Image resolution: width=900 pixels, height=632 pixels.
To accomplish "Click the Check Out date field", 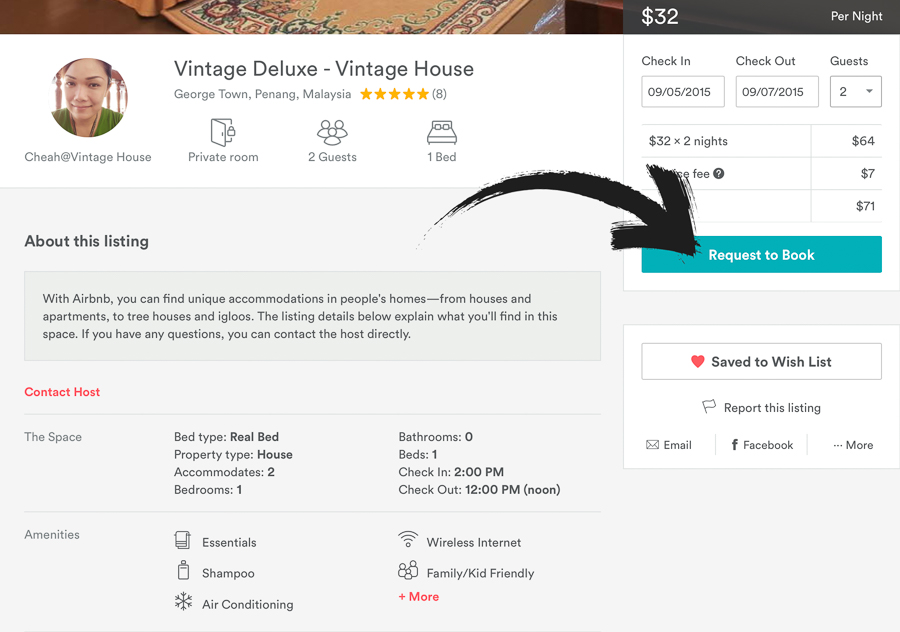I will coord(777,91).
